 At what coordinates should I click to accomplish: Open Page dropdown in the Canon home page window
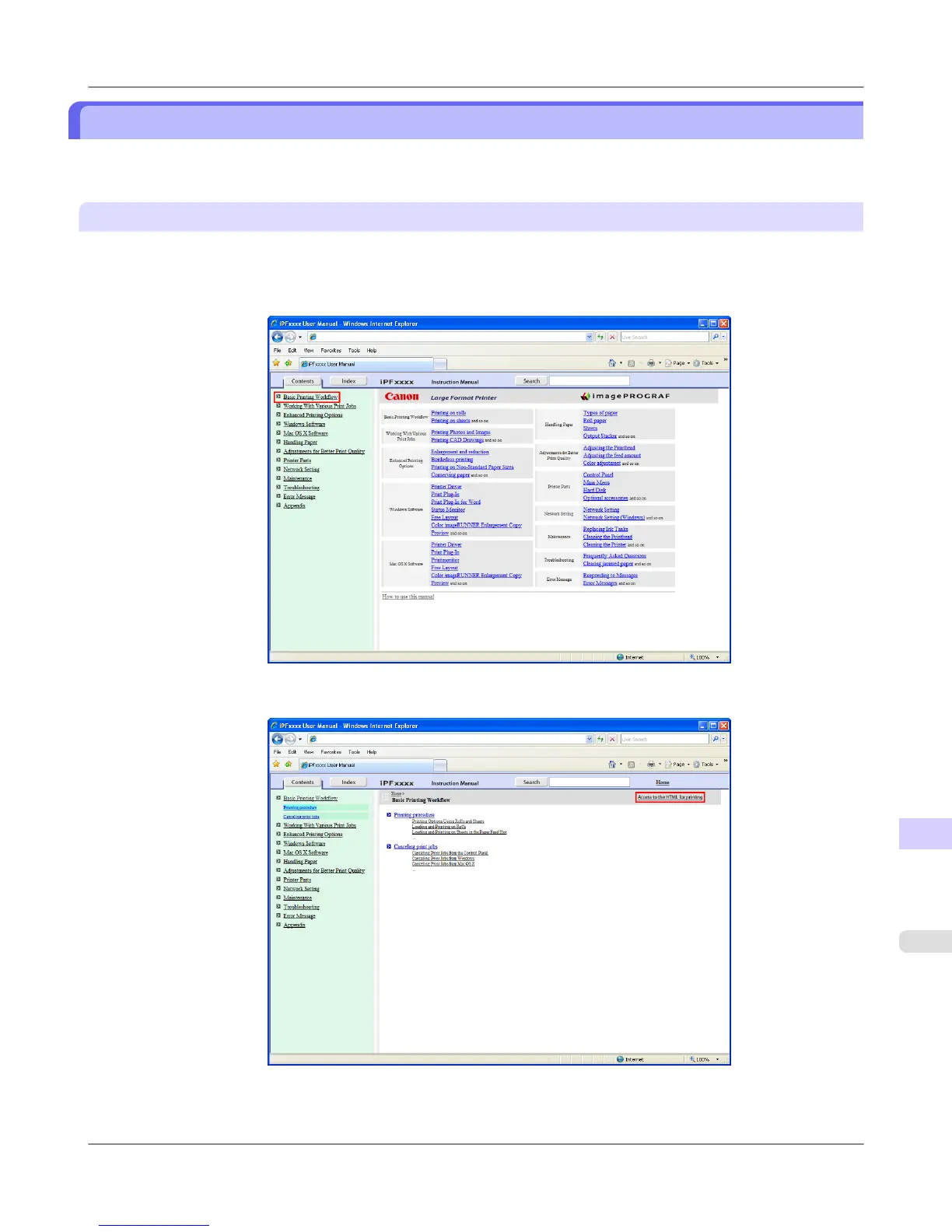pos(677,363)
